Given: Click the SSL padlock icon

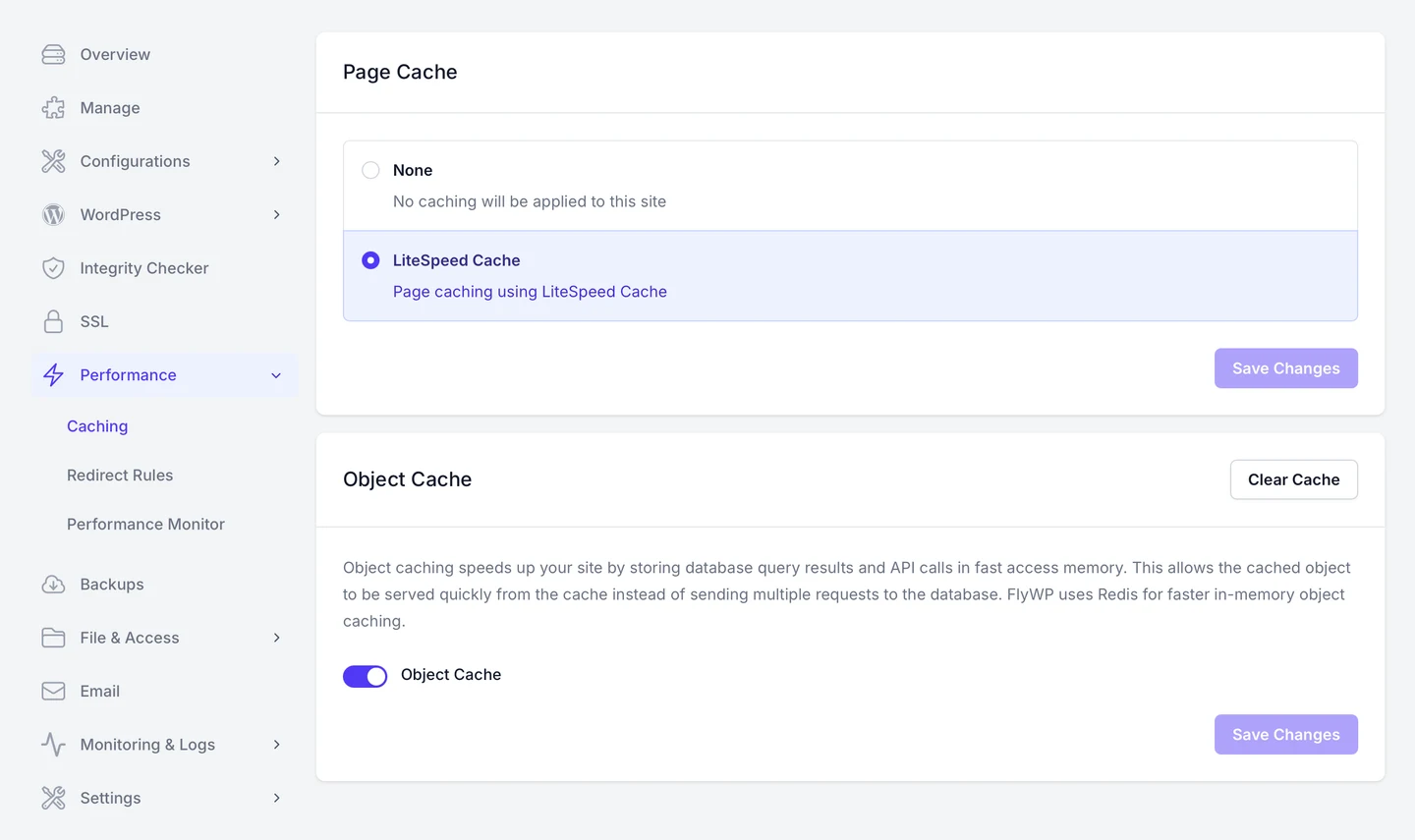Looking at the screenshot, I should (53, 321).
